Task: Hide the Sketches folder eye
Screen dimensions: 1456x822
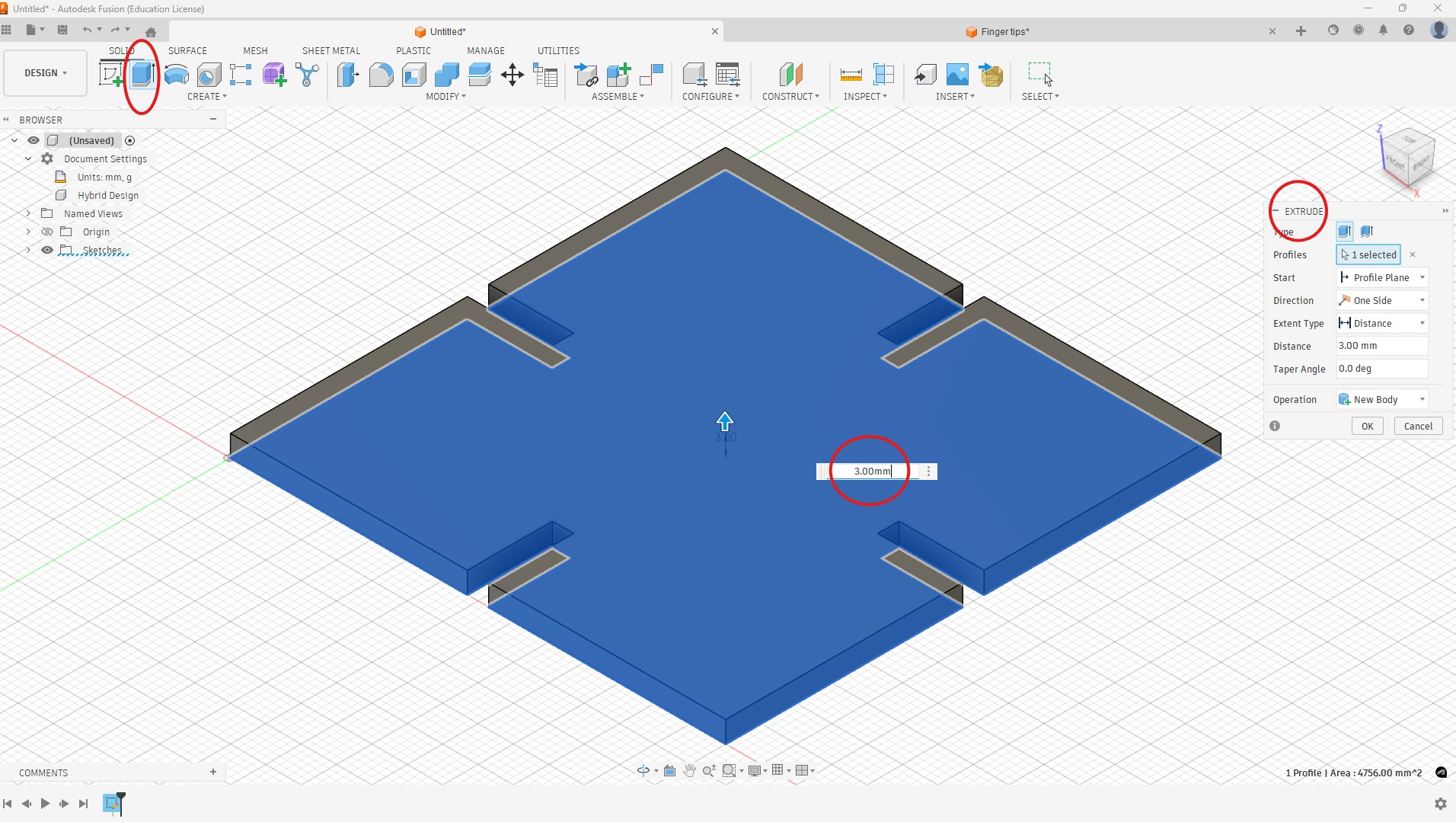Action: [47, 250]
